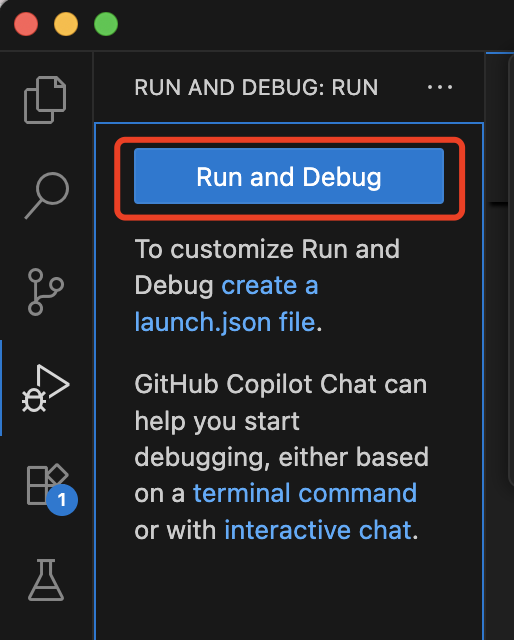Screen dimensions: 514x640
Task: Open the Explorer view in activity bar
Action: click(45, 100)
